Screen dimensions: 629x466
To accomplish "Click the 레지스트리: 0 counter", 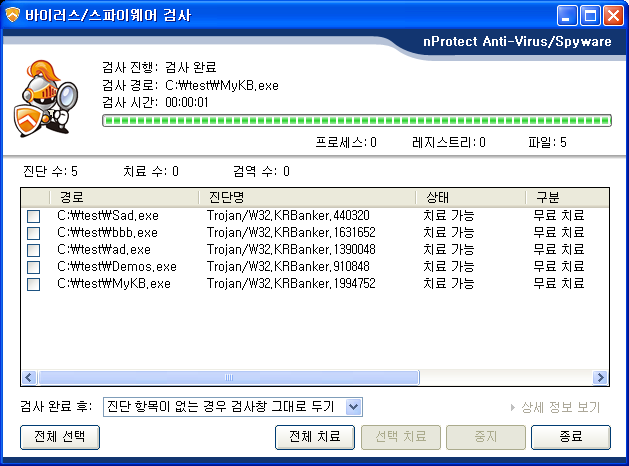I will pos(448,143).
